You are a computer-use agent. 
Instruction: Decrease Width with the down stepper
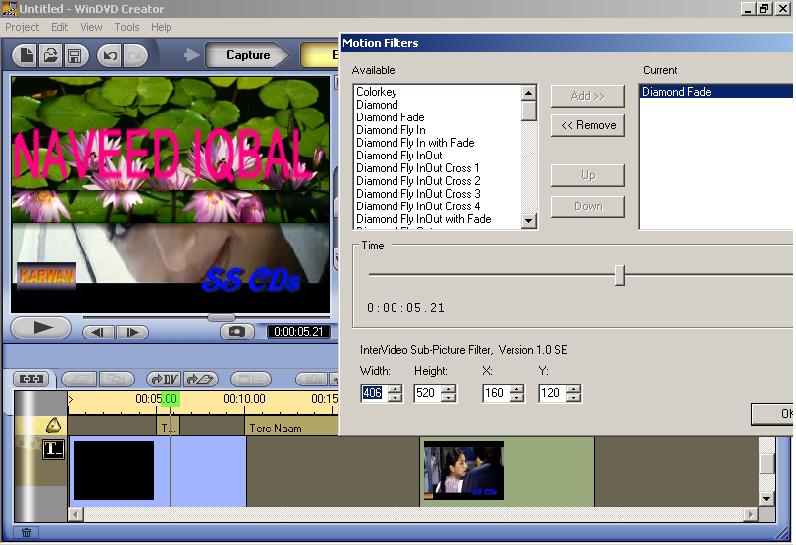point(395,398)
